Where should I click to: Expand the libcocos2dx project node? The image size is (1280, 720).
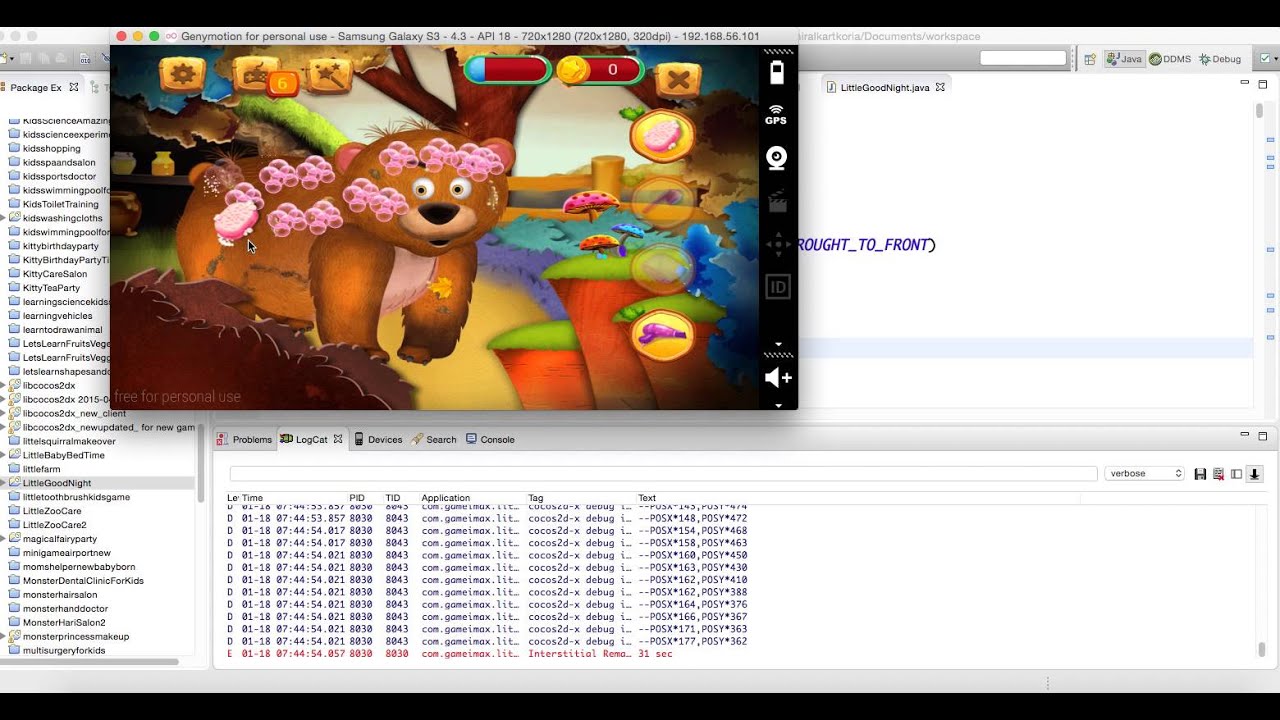coord(3,385)
